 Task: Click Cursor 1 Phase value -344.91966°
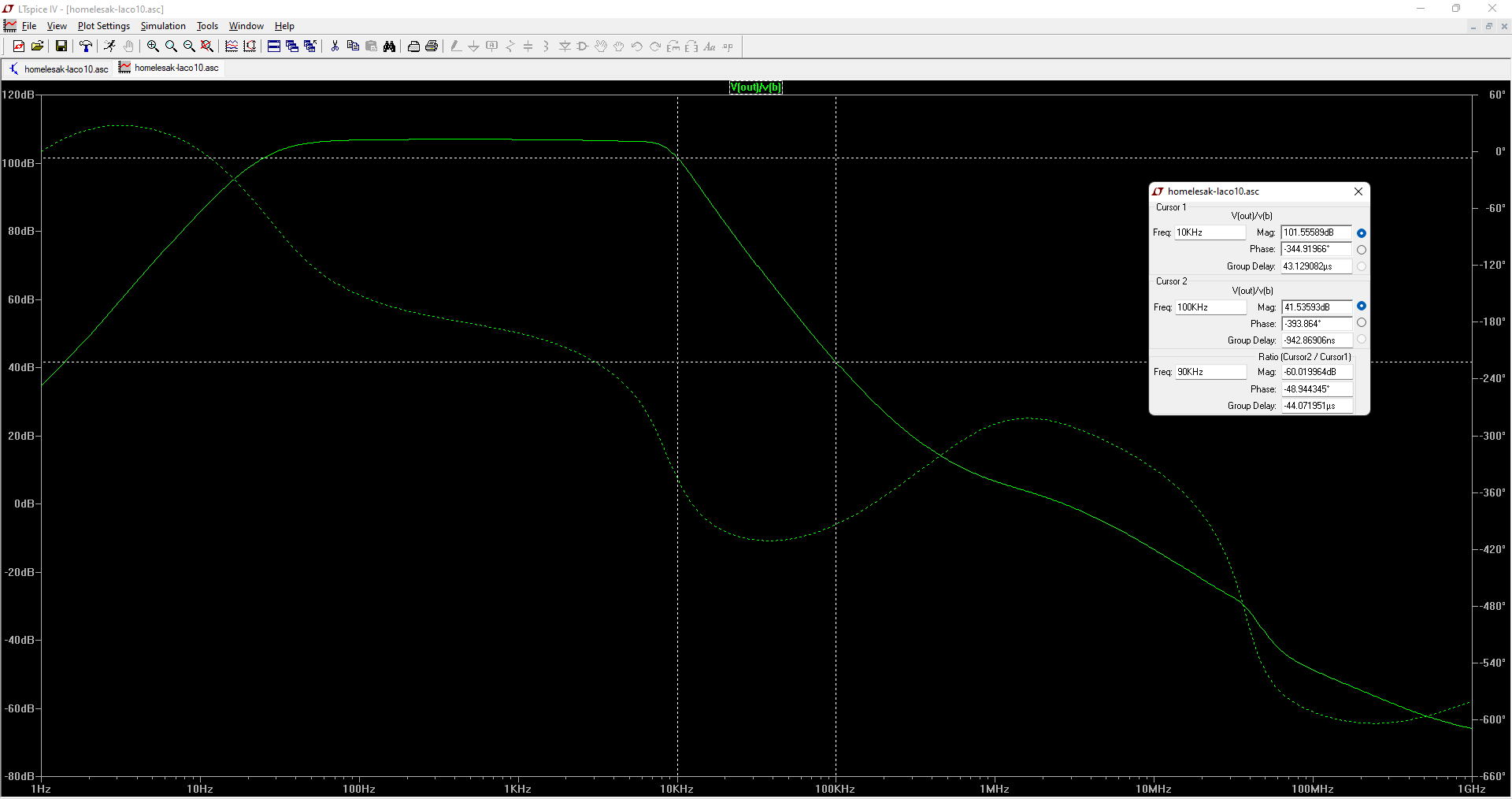(1317, 249)
